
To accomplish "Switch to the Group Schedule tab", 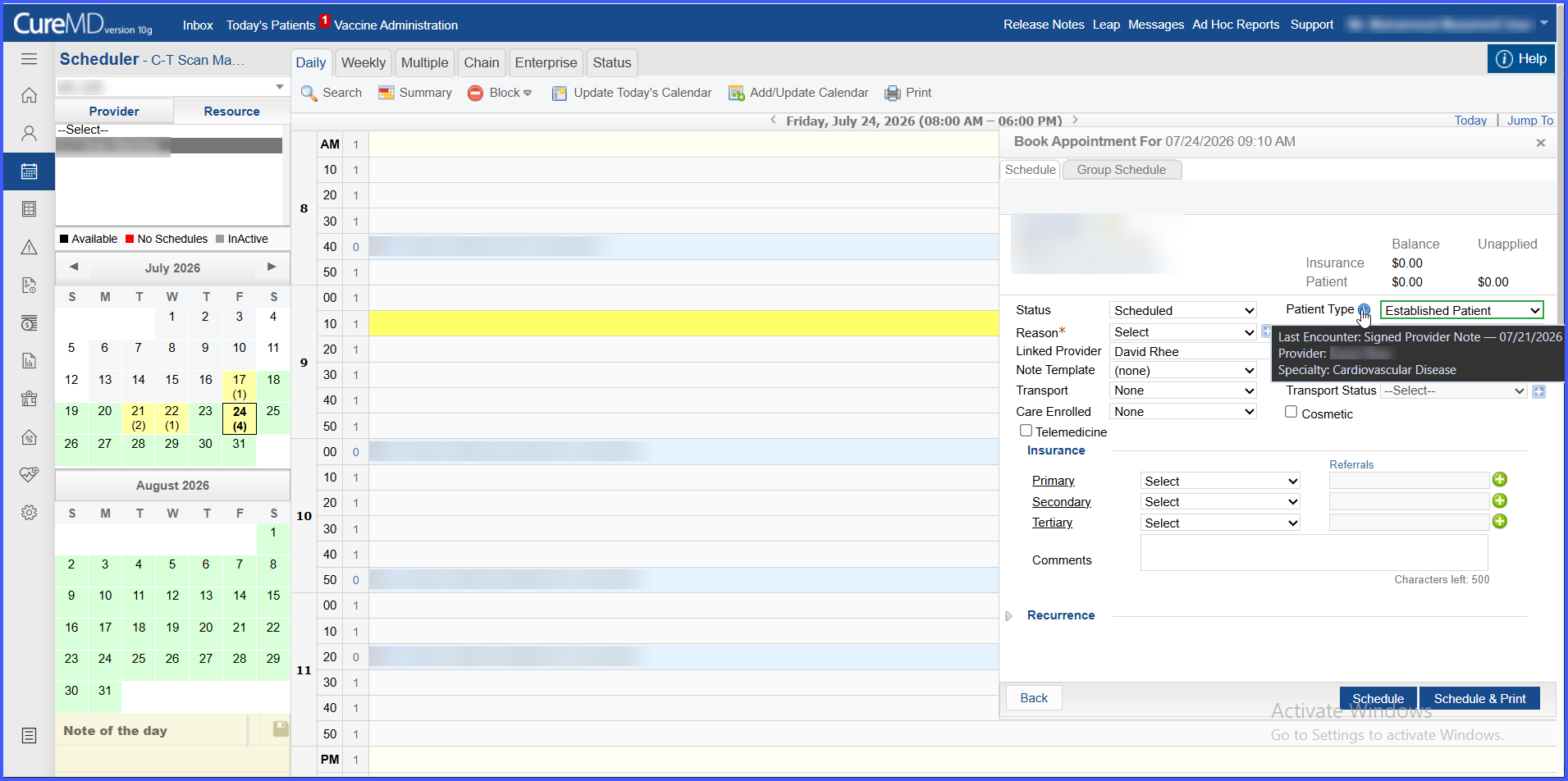I will click(1121, 170).
